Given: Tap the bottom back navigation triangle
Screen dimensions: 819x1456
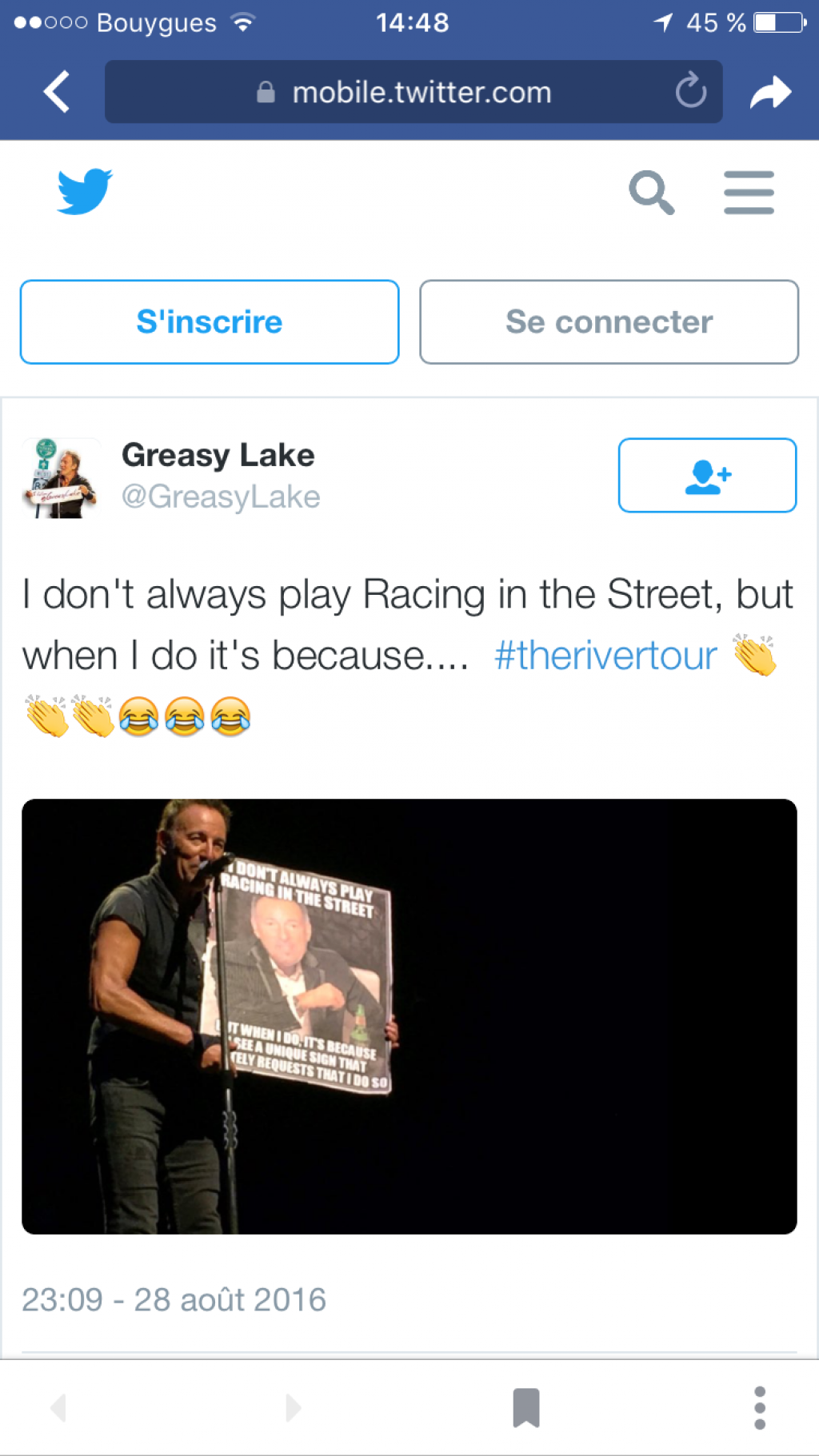Looking at the screenshot, I should tap(58, 1407).
